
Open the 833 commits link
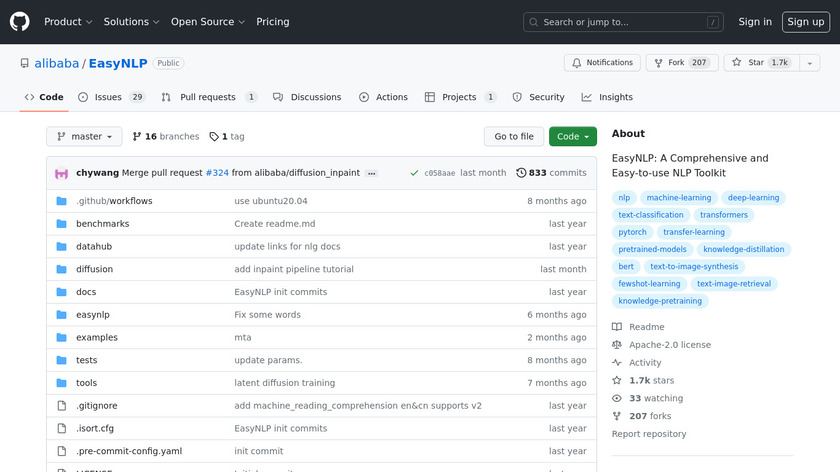(551, 173)
